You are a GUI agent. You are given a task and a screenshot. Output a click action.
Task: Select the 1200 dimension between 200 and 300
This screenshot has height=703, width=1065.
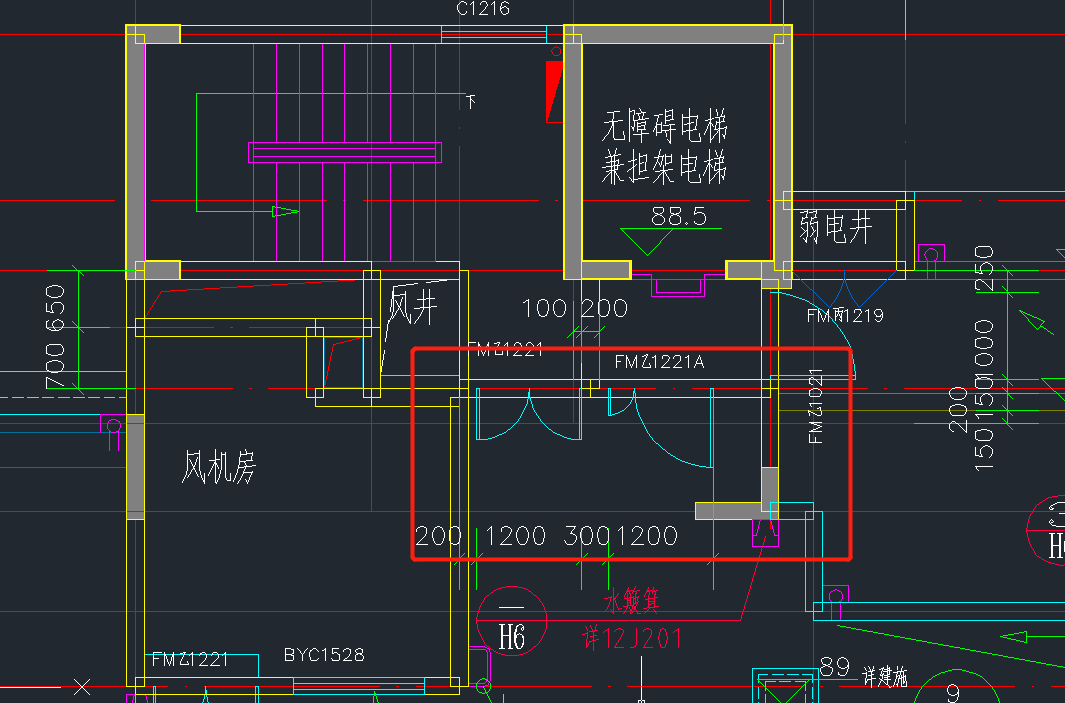(x=515, y=536)
